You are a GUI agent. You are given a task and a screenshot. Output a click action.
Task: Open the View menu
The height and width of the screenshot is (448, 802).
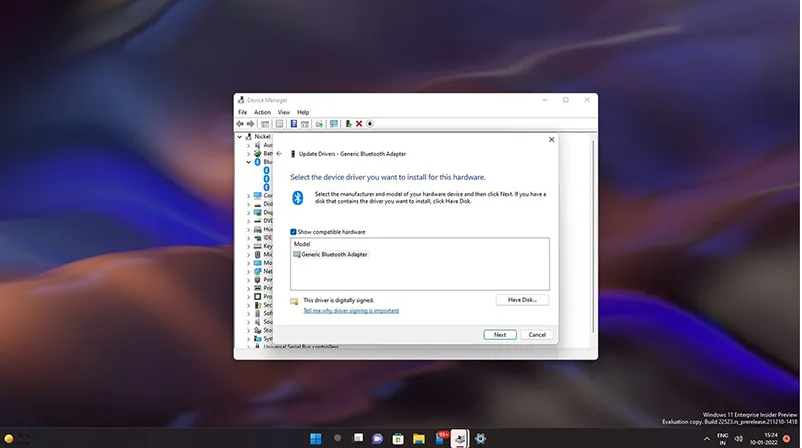(x=284, y=112)
